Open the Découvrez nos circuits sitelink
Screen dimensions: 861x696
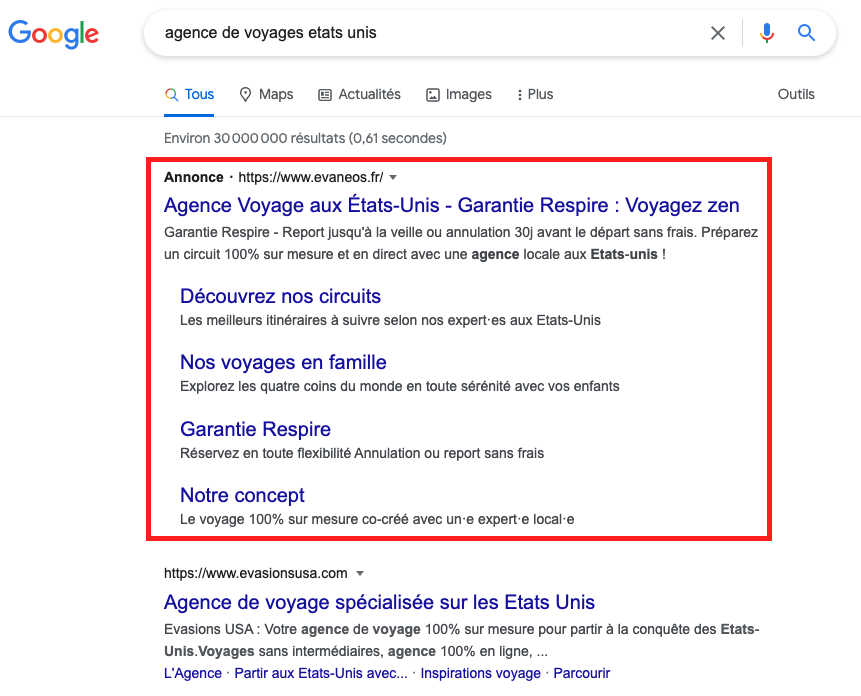point(280,296)
